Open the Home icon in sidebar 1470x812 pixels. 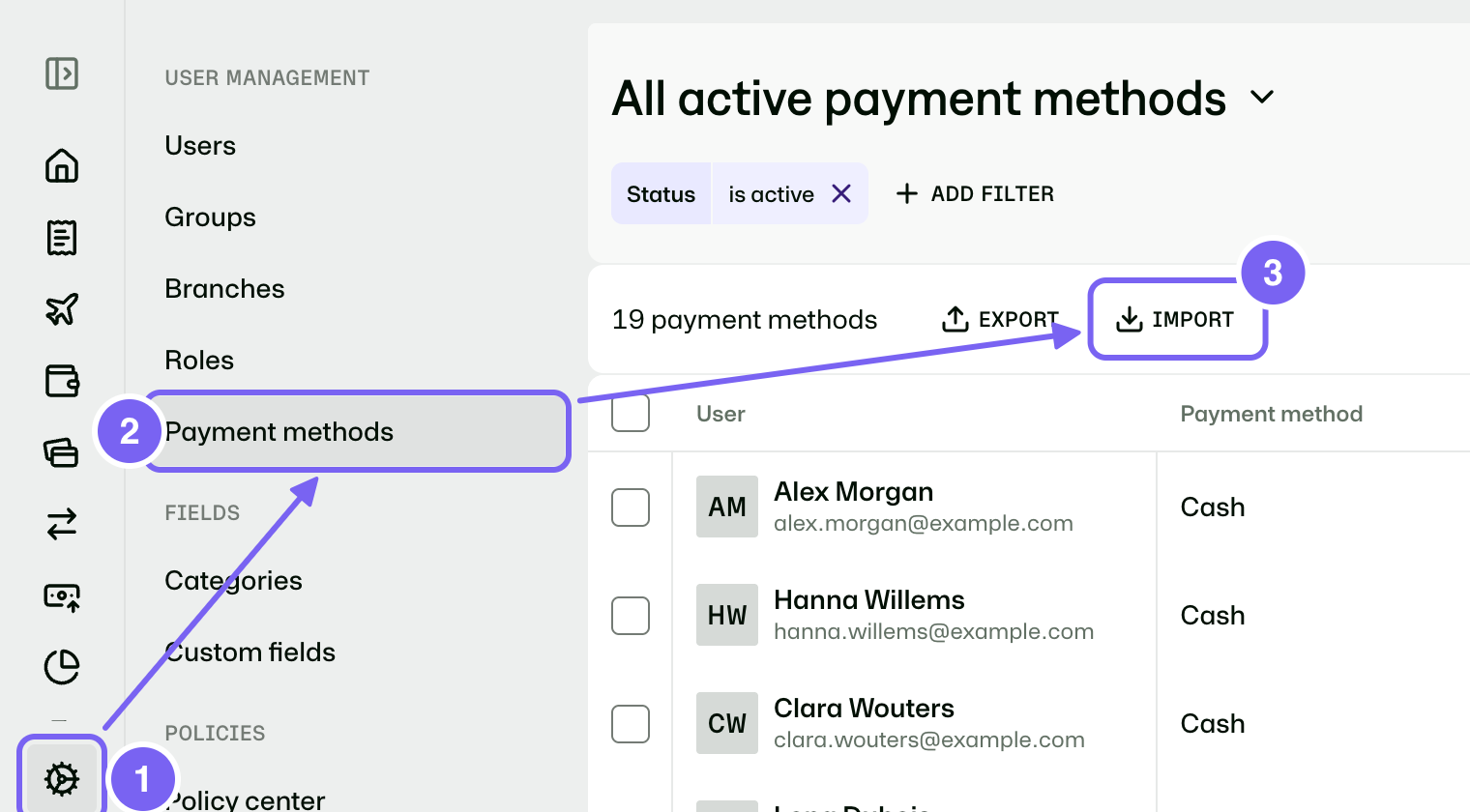coord(62,165)
